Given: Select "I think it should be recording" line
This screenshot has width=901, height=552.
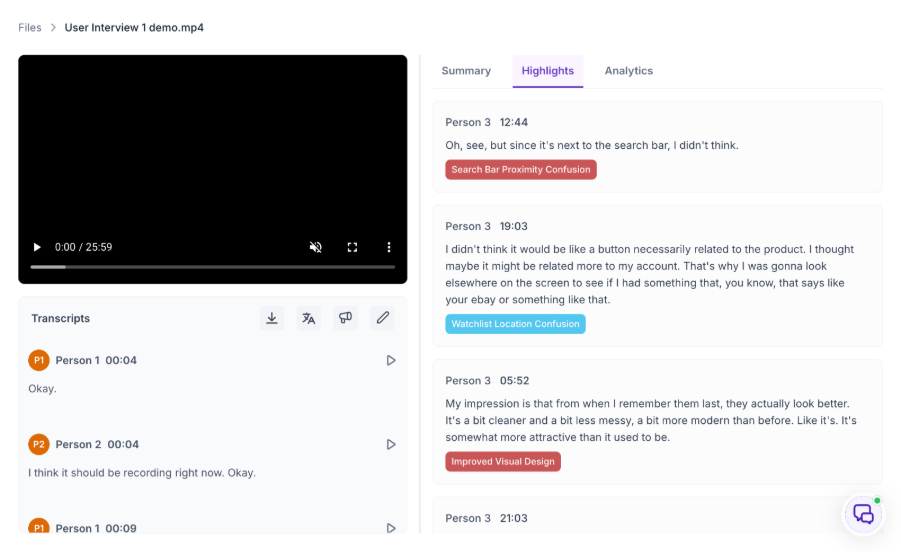Looking at the screenshot, I should pos(142,473).
